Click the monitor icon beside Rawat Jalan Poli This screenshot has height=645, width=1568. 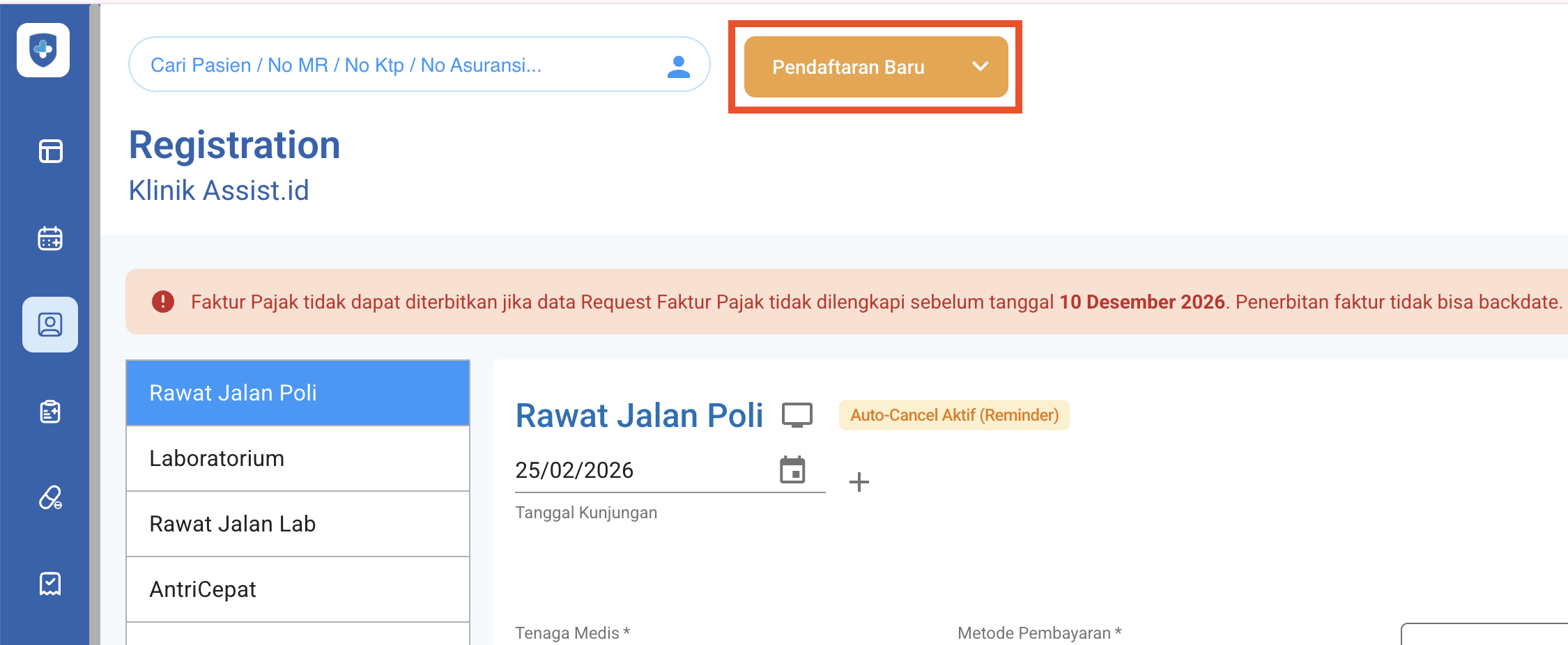pos(797,415)
